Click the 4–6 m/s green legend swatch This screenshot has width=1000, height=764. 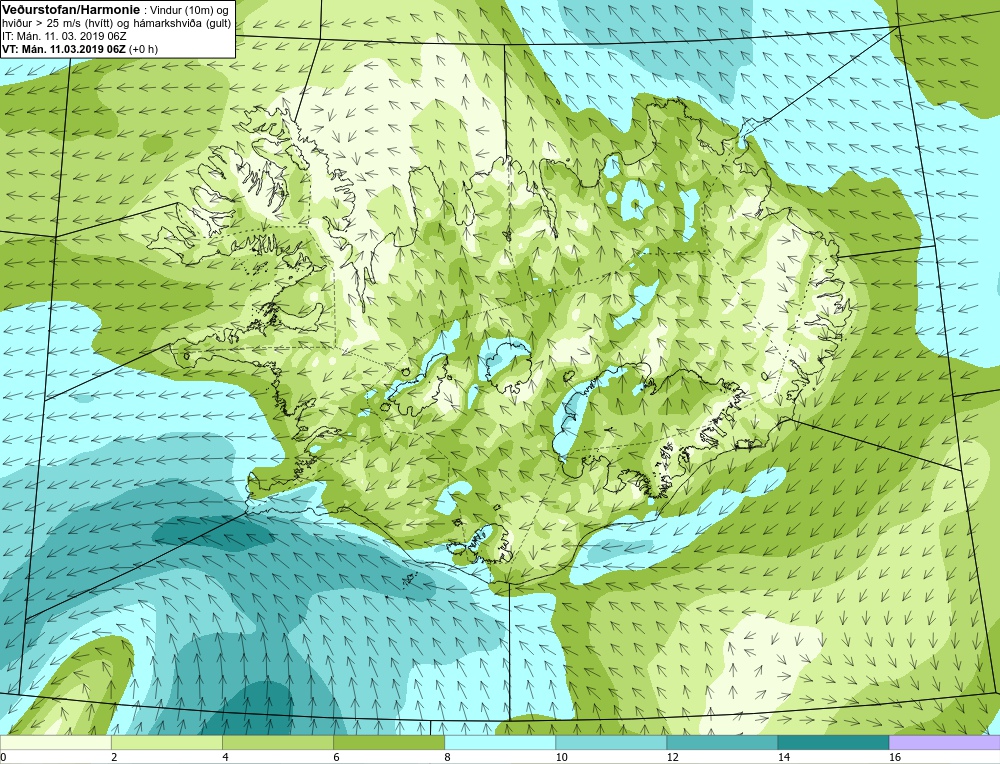pyautogui.click(x=277, y=743)
